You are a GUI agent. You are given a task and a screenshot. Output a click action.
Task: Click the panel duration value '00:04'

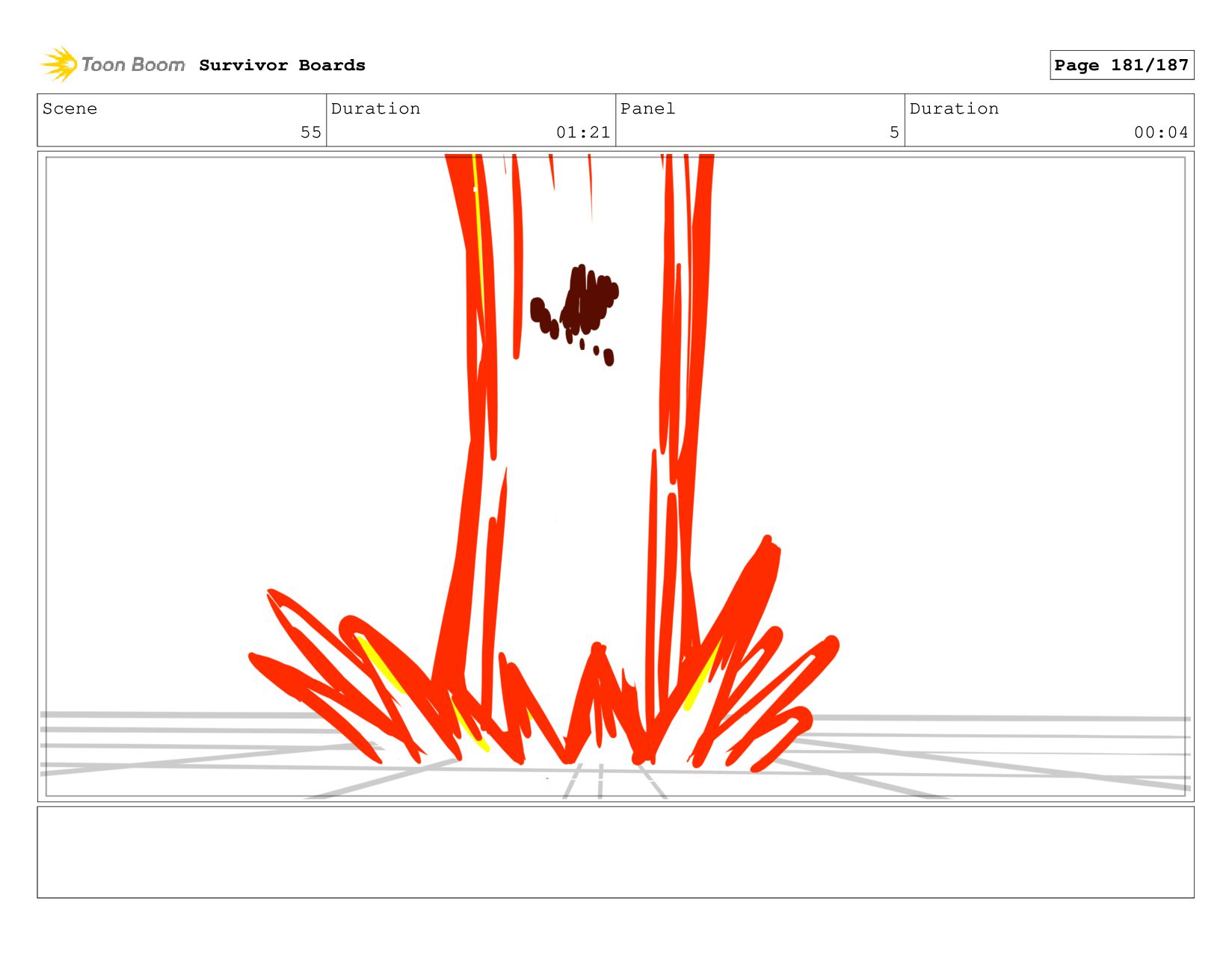pos(1161,132)
